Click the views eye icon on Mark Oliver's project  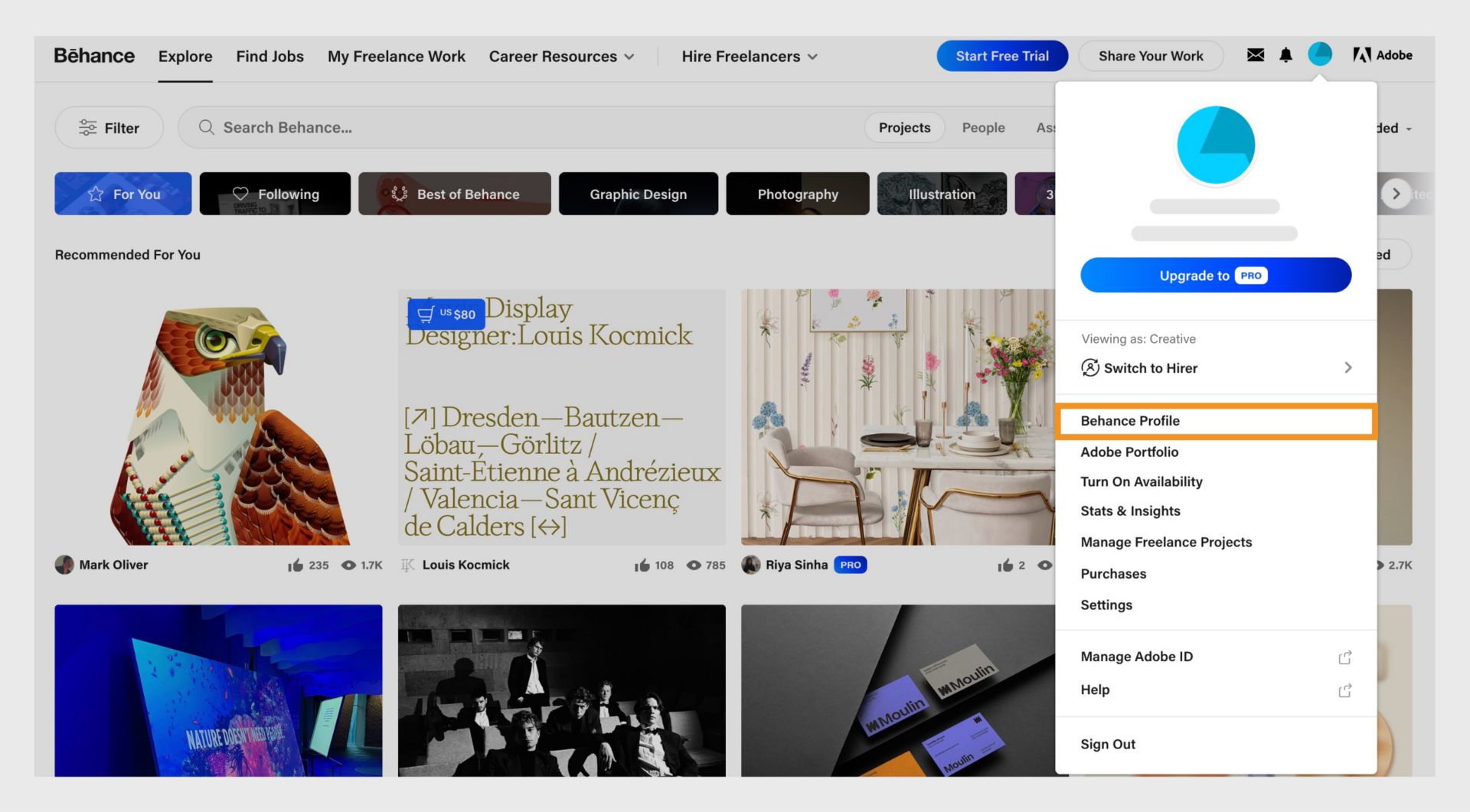pos(348,565)
